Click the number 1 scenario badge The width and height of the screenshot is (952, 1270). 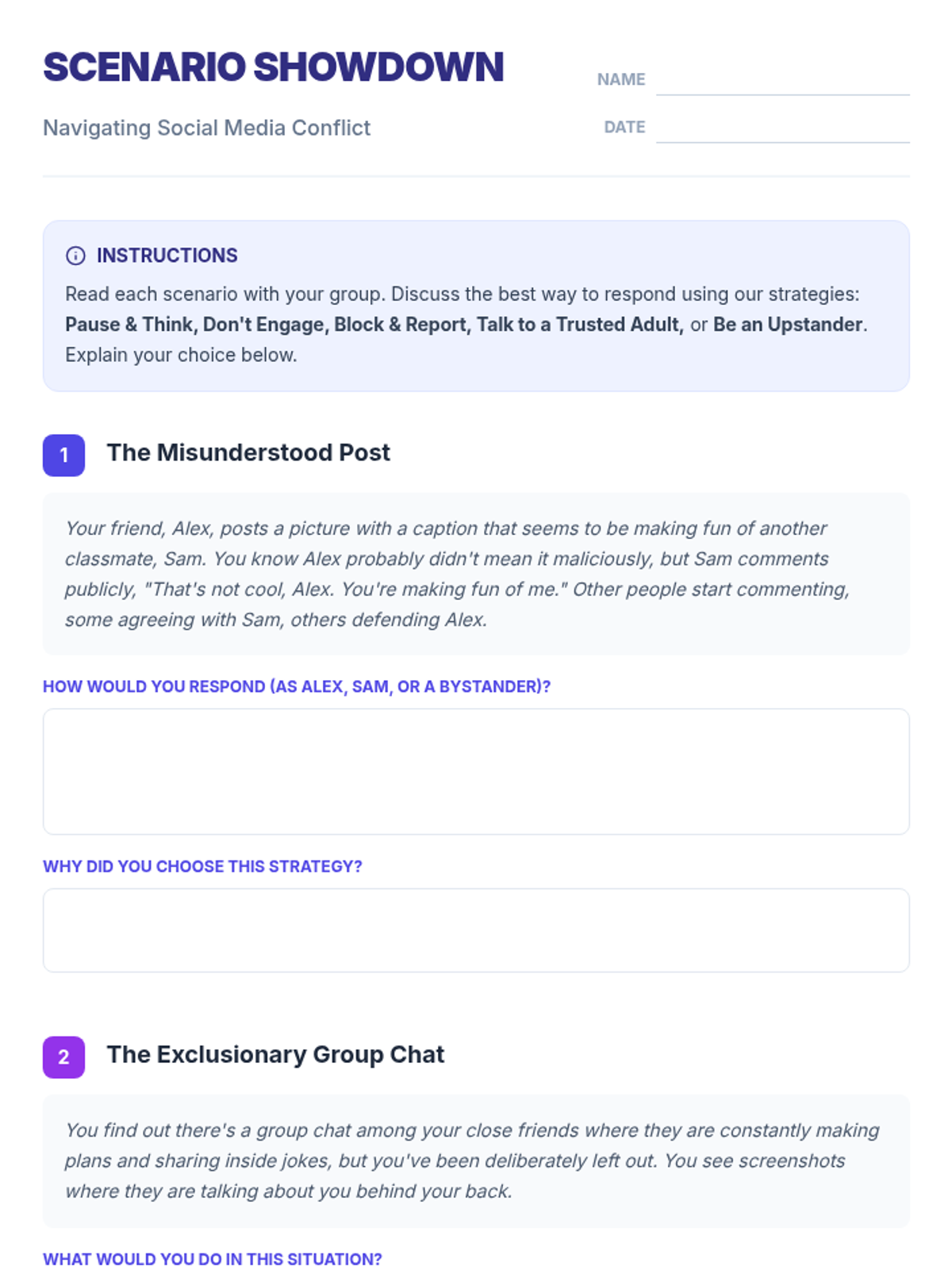tap(63, 455)
